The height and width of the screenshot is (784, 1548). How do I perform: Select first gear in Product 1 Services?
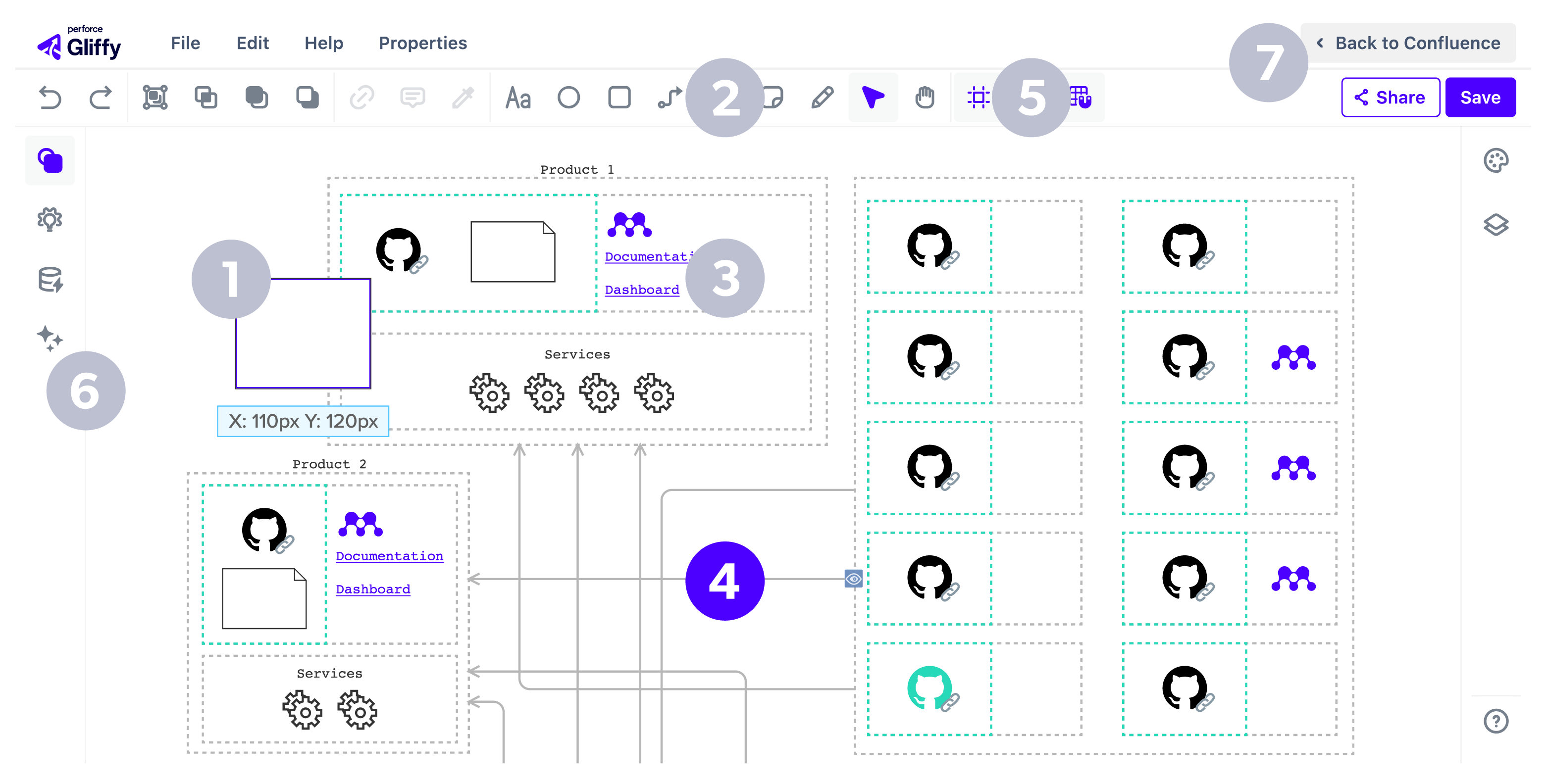point(489,393)
